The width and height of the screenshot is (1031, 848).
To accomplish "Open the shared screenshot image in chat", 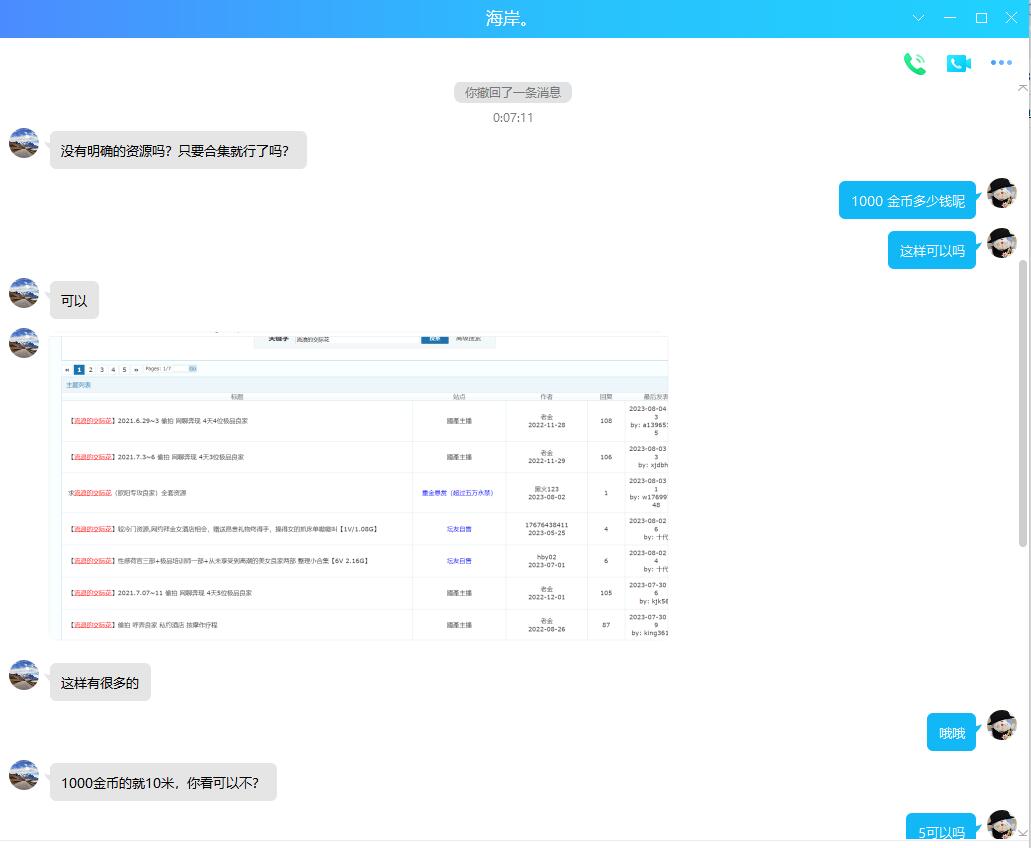I will tap(358, 487).
